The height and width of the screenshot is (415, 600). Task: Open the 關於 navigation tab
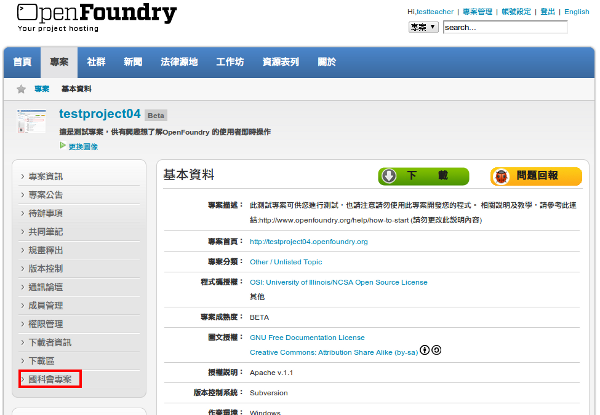coord(326,62)
